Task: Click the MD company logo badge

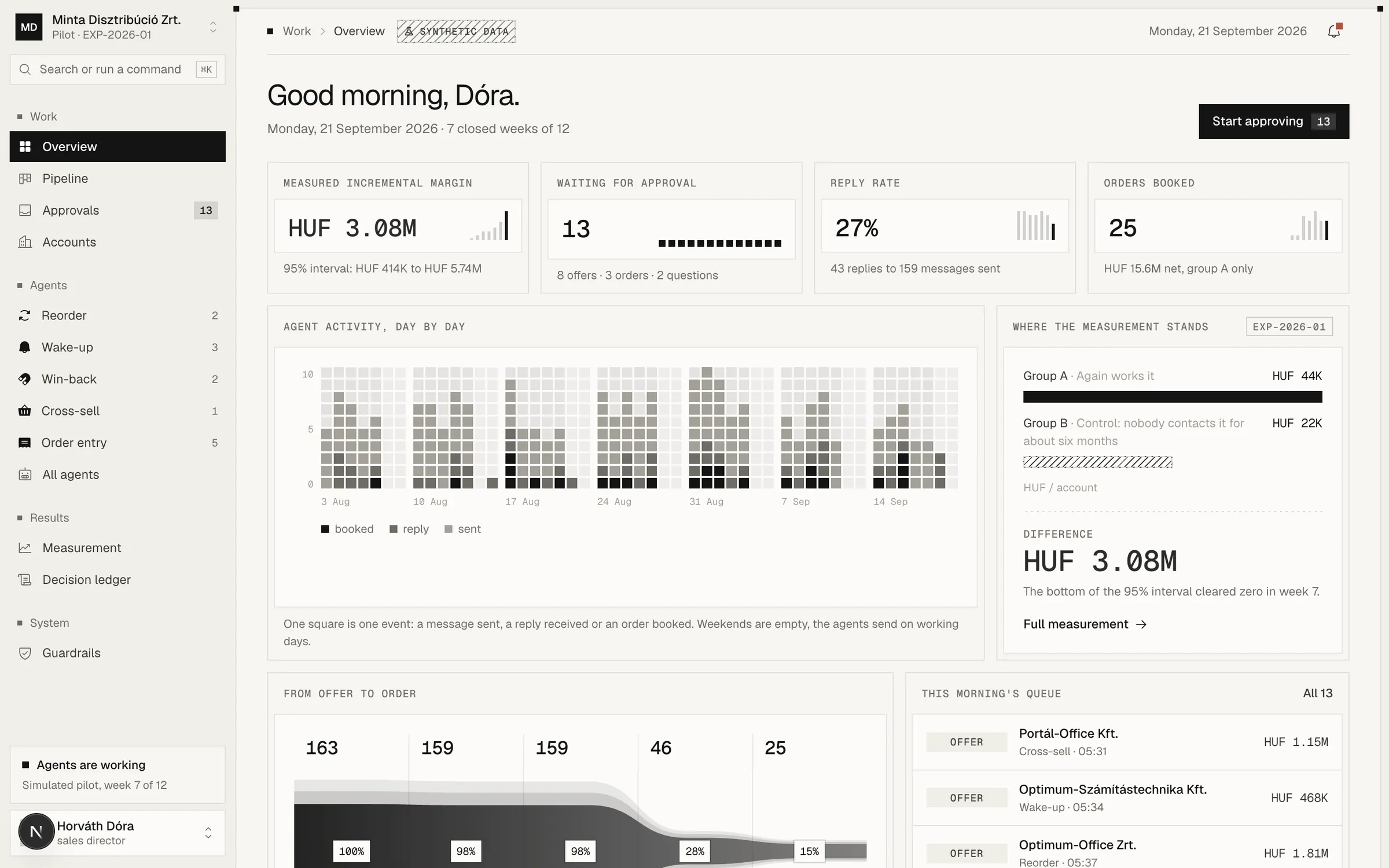Action: pyautogui.click(x=29, y=27)
